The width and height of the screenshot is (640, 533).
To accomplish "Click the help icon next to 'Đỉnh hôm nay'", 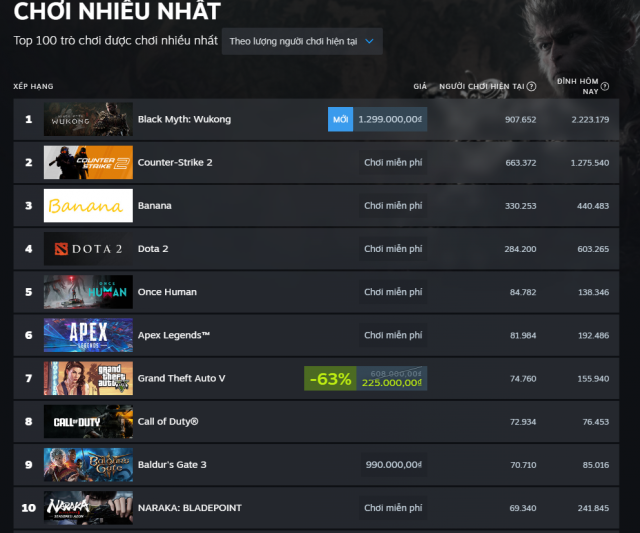I will click(x=605, y=87).
